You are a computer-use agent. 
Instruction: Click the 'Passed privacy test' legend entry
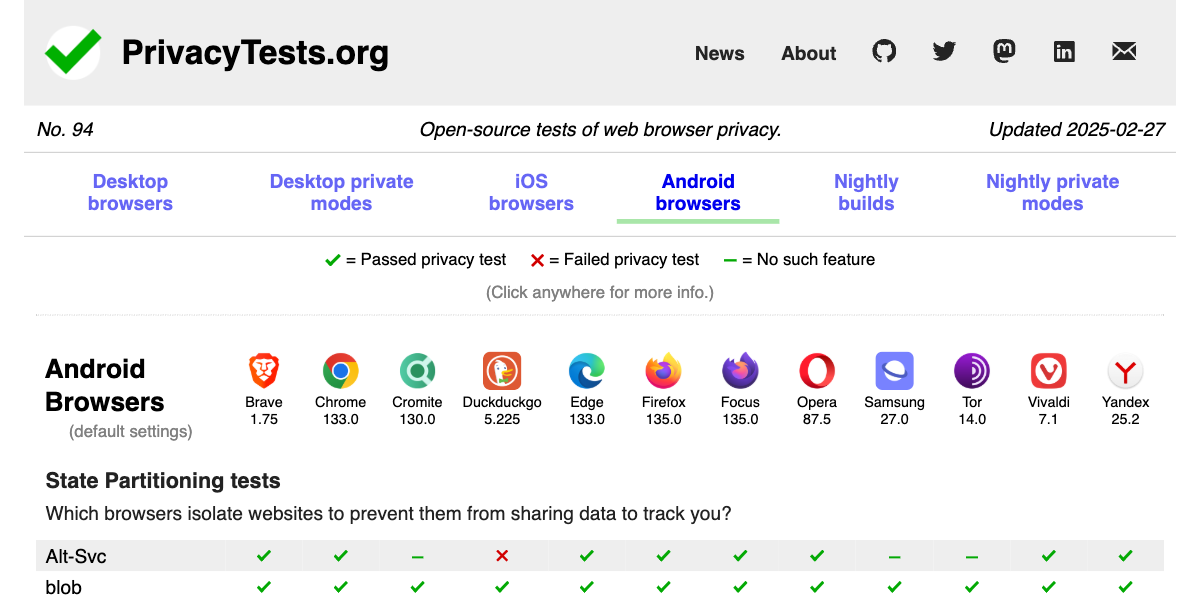coord(416,260)
